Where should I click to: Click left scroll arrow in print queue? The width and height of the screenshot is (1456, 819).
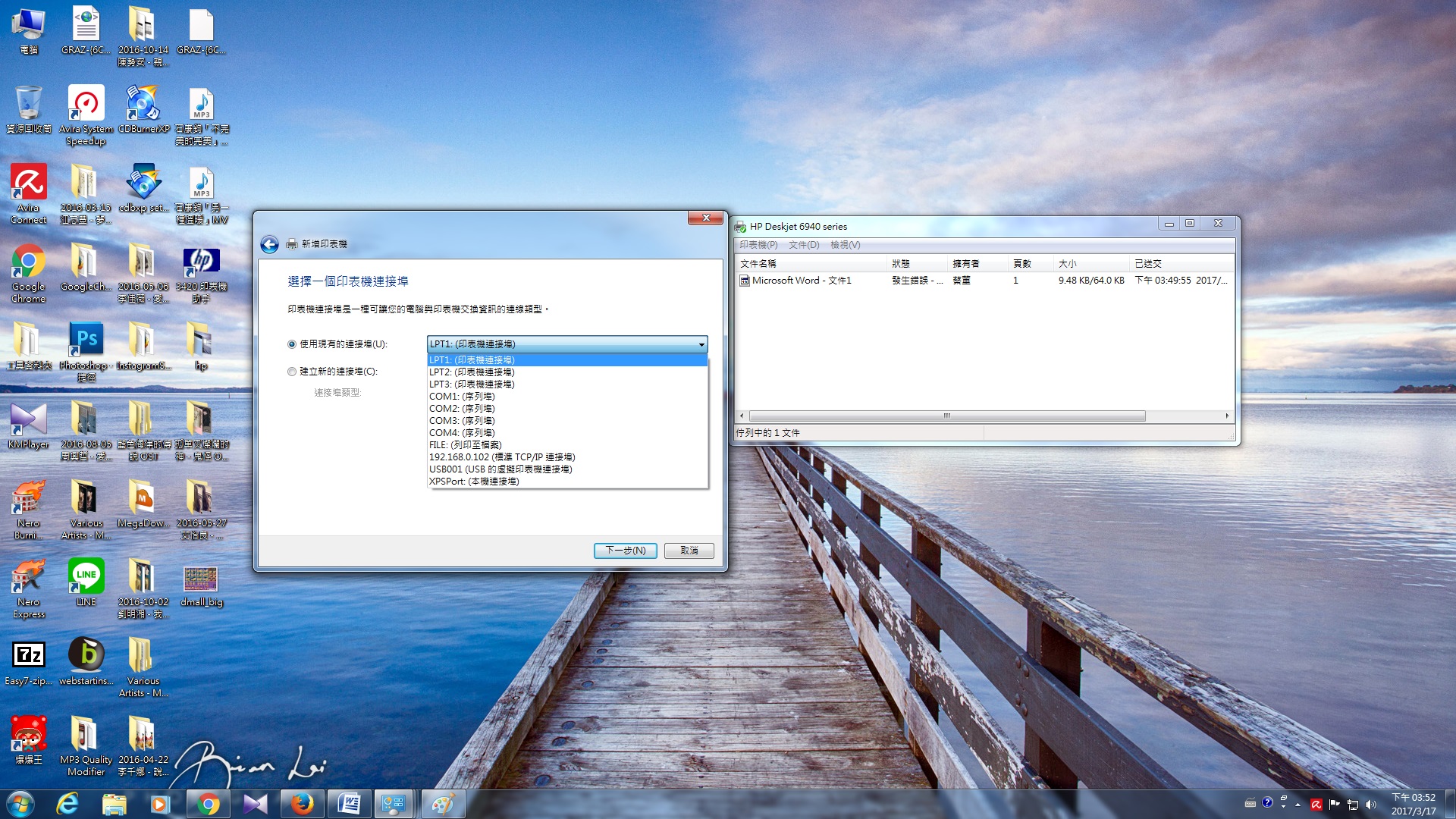click(742, 416)
